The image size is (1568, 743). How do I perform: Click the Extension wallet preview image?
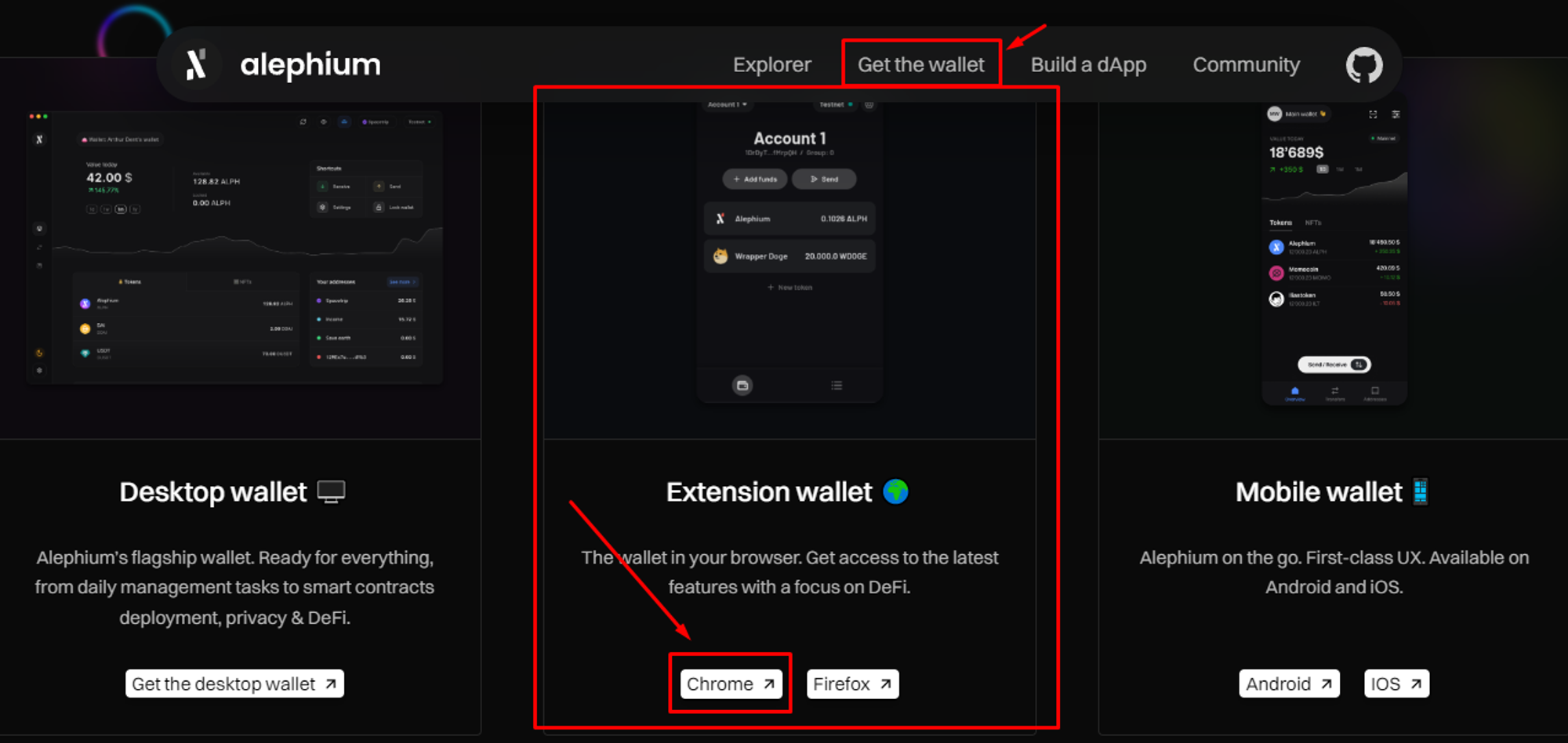(789, 251)
